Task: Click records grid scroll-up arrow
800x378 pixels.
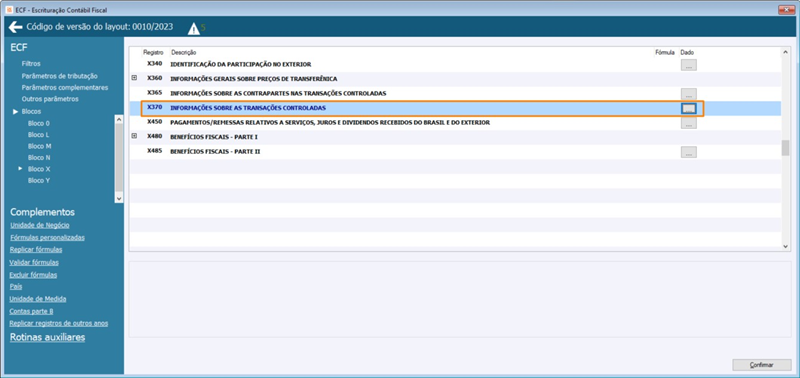Action: (x=786, y=52)
